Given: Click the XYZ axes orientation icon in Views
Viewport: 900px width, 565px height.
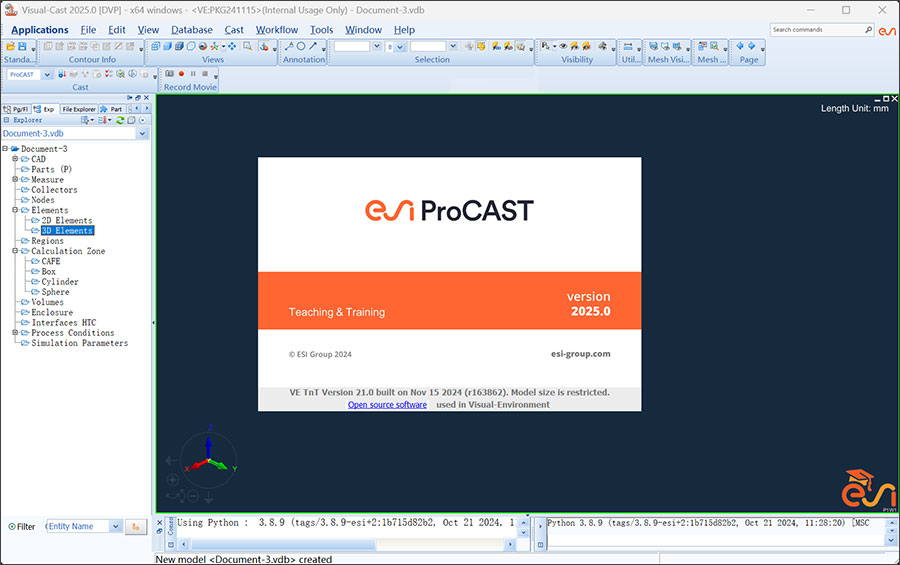Looking at the screenshot, I should click(x=214, y=47).
